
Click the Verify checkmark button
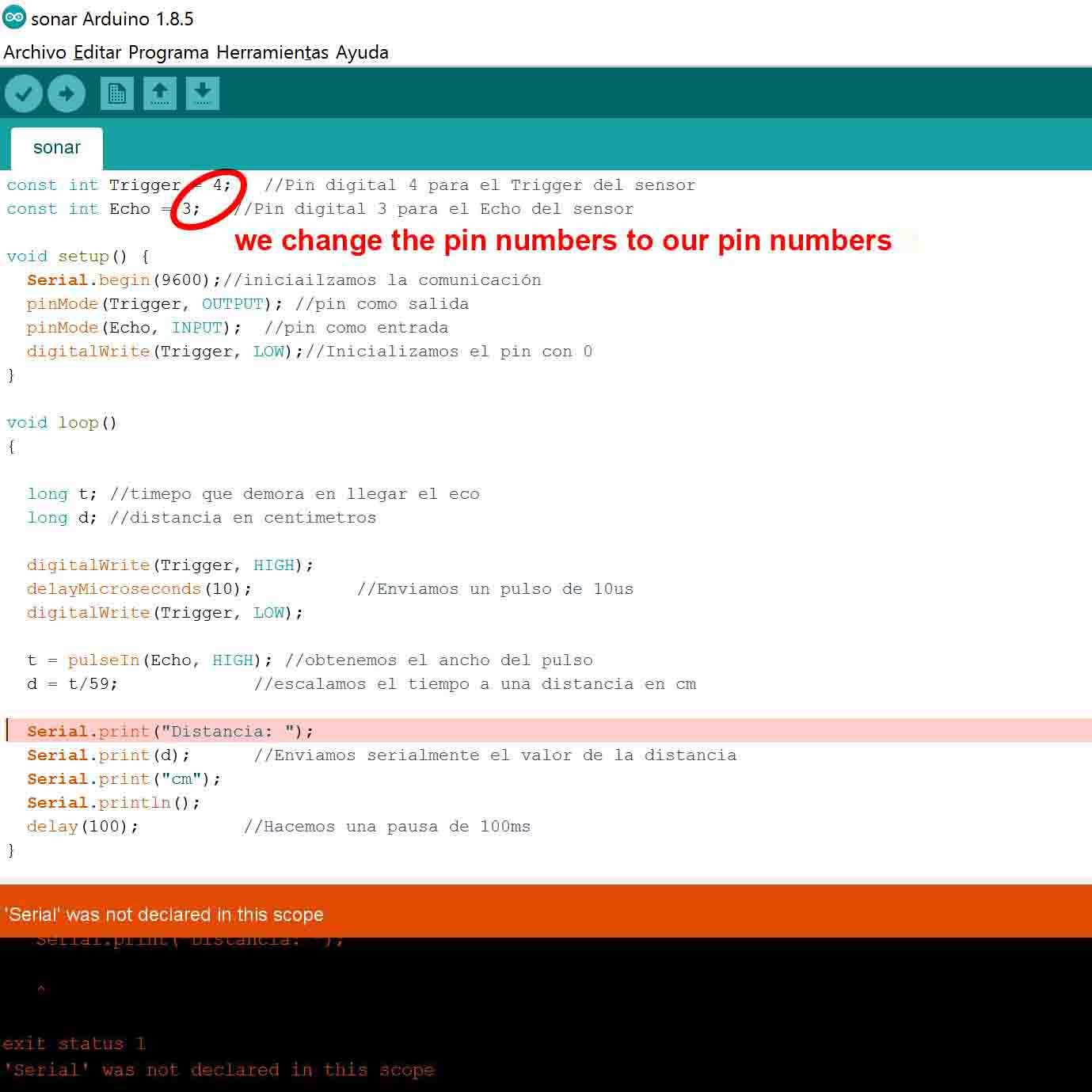[x=24, y=93]
